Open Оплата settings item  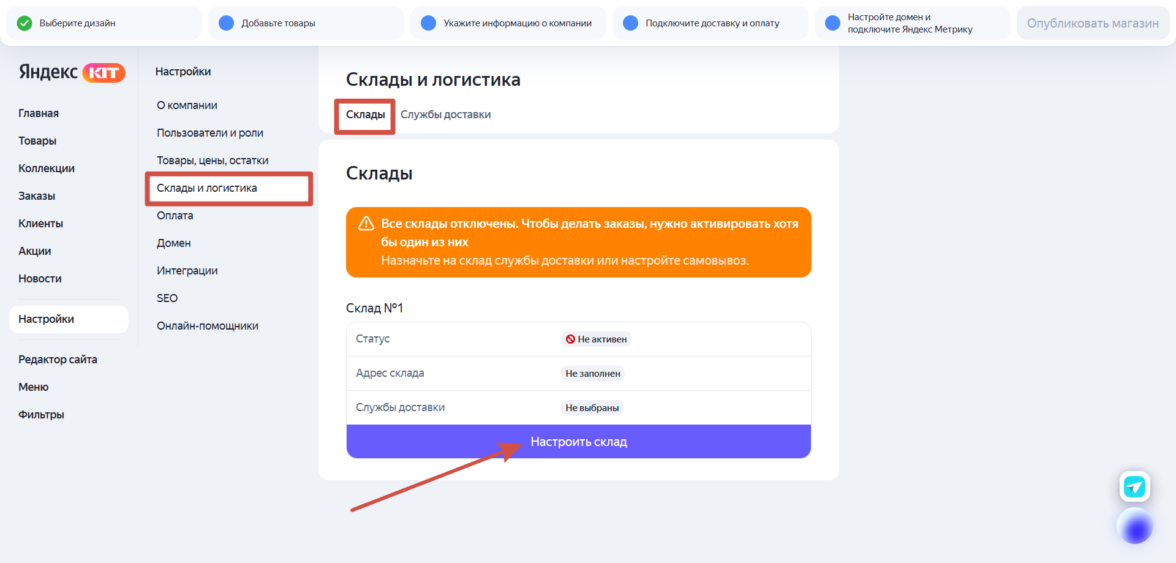coord(175,215)
